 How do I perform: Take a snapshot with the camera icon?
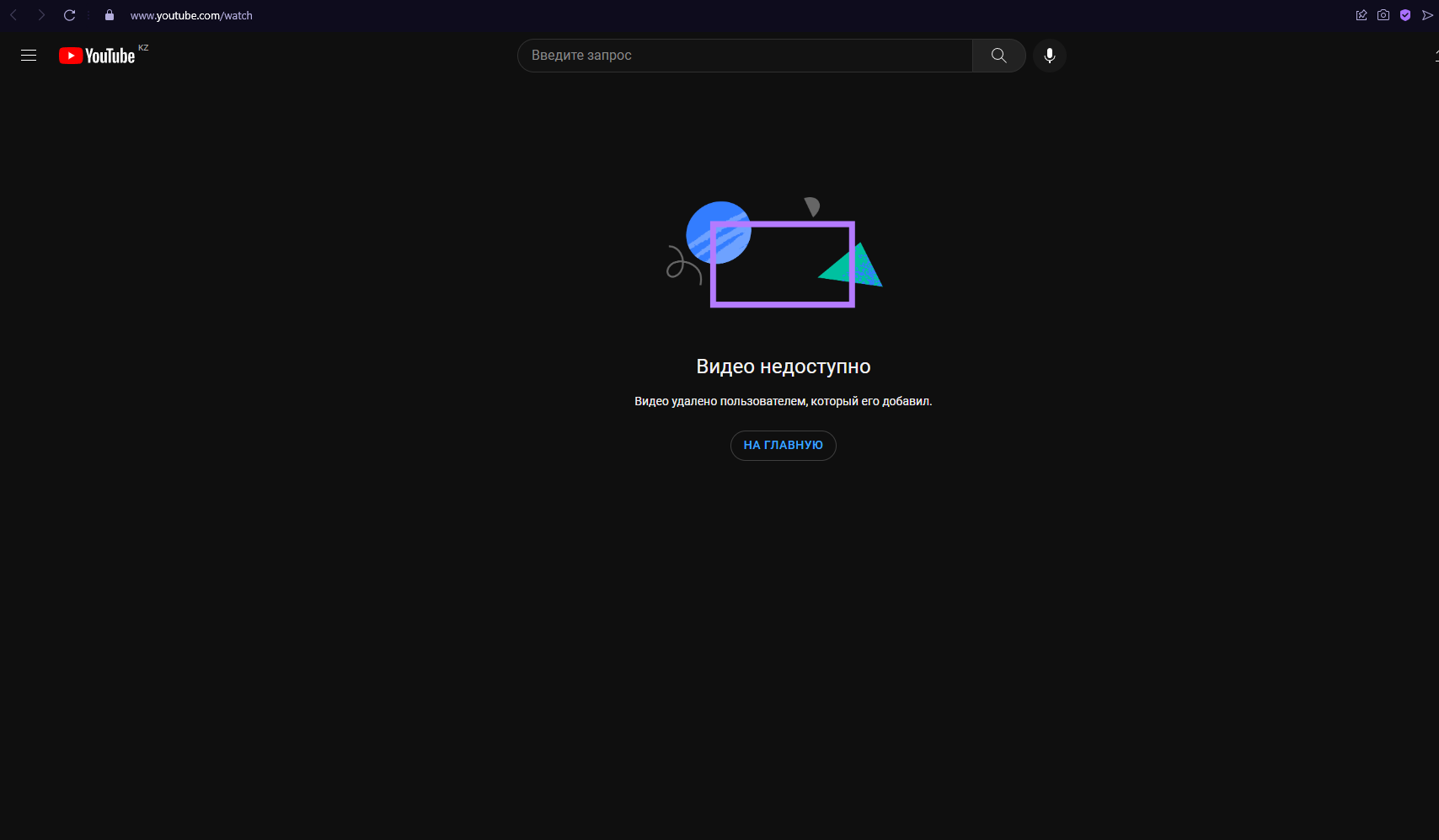tap(1383, 15)
